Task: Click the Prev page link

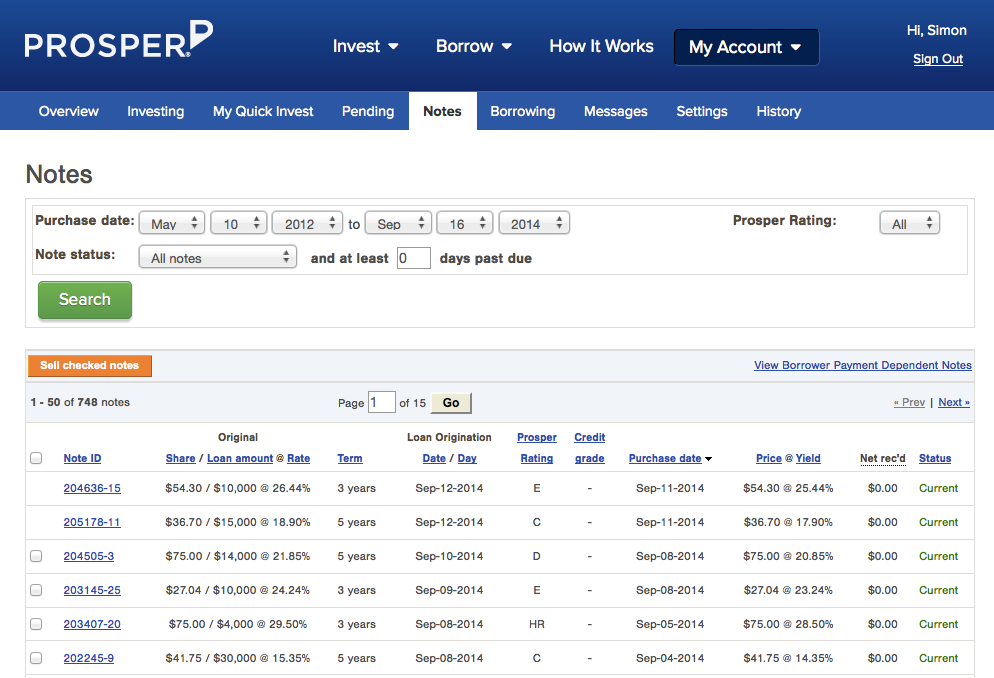Action: pos(909,402)
